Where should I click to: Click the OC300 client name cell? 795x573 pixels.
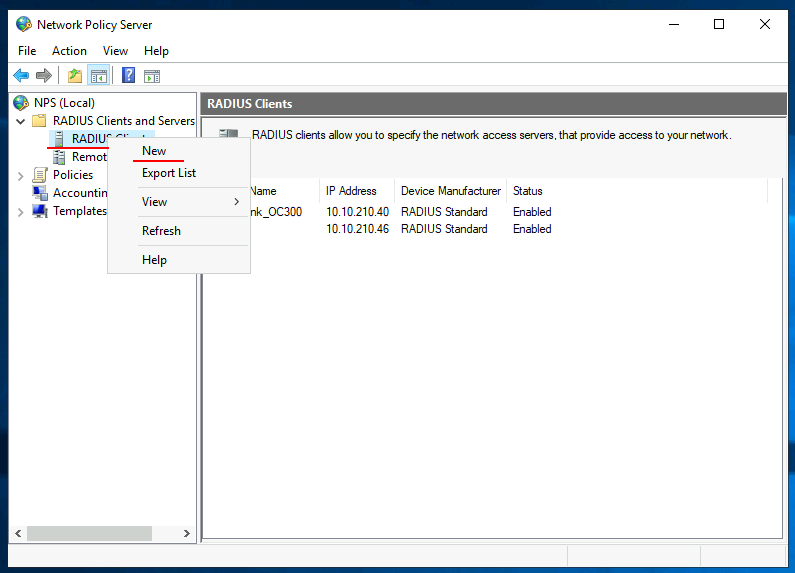276,211
